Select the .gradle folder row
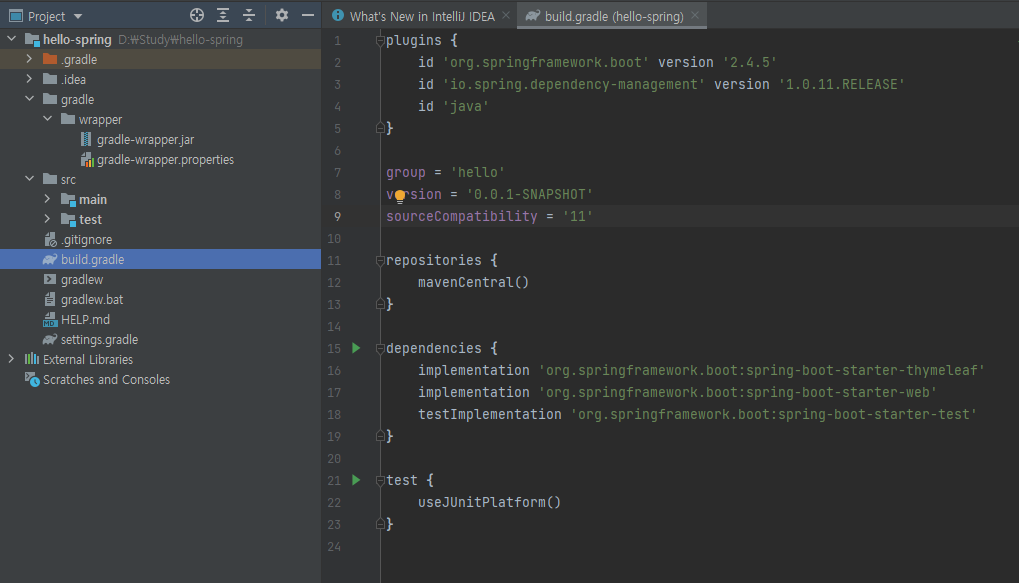The height and width of the screenshot is (583, 1019). pos(161,59)
